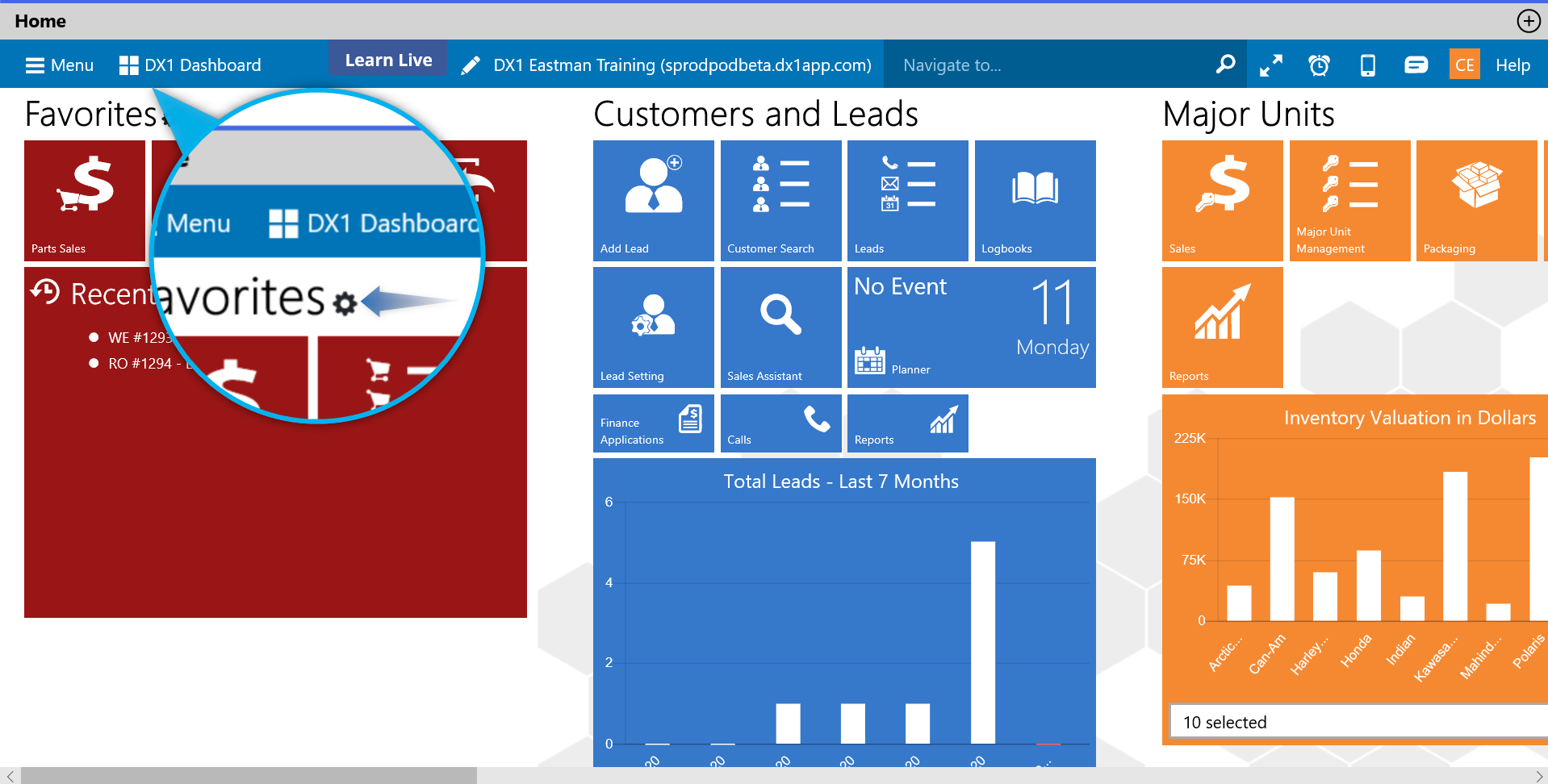Click the Kawasaki bar in inventory chart
The width and height of the screenshot is (1548, 784).
click(1455, 546)
